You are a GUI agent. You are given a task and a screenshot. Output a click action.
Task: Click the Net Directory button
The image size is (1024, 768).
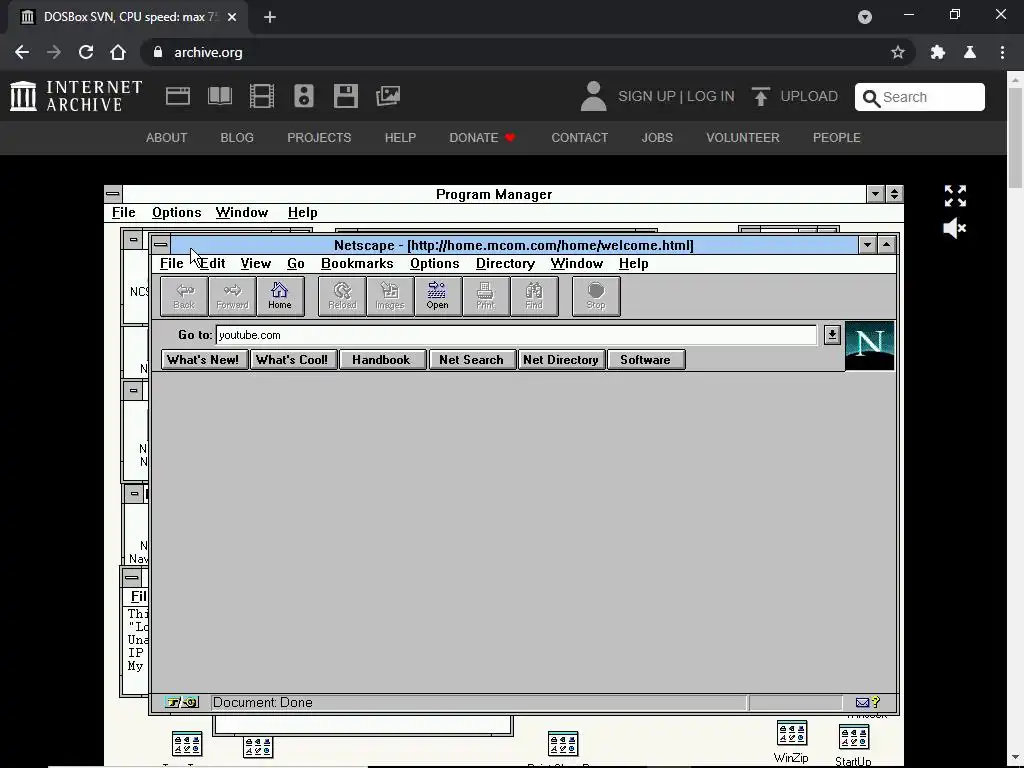(561, 360)
